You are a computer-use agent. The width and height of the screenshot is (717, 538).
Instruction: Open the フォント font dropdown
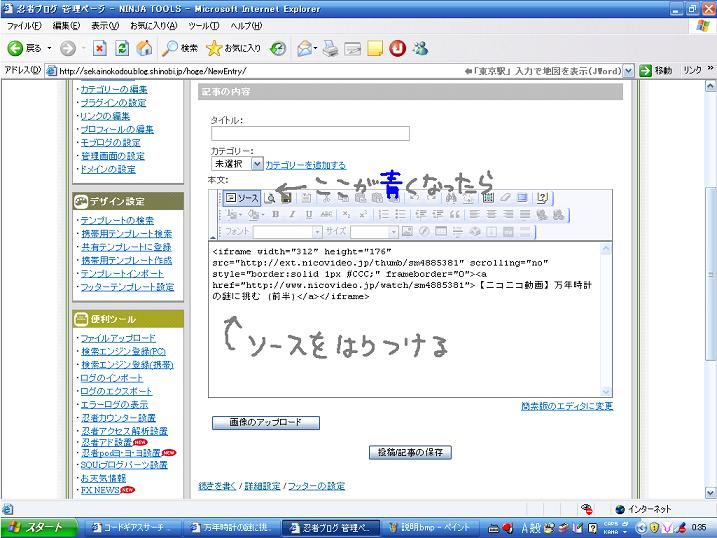317,232
